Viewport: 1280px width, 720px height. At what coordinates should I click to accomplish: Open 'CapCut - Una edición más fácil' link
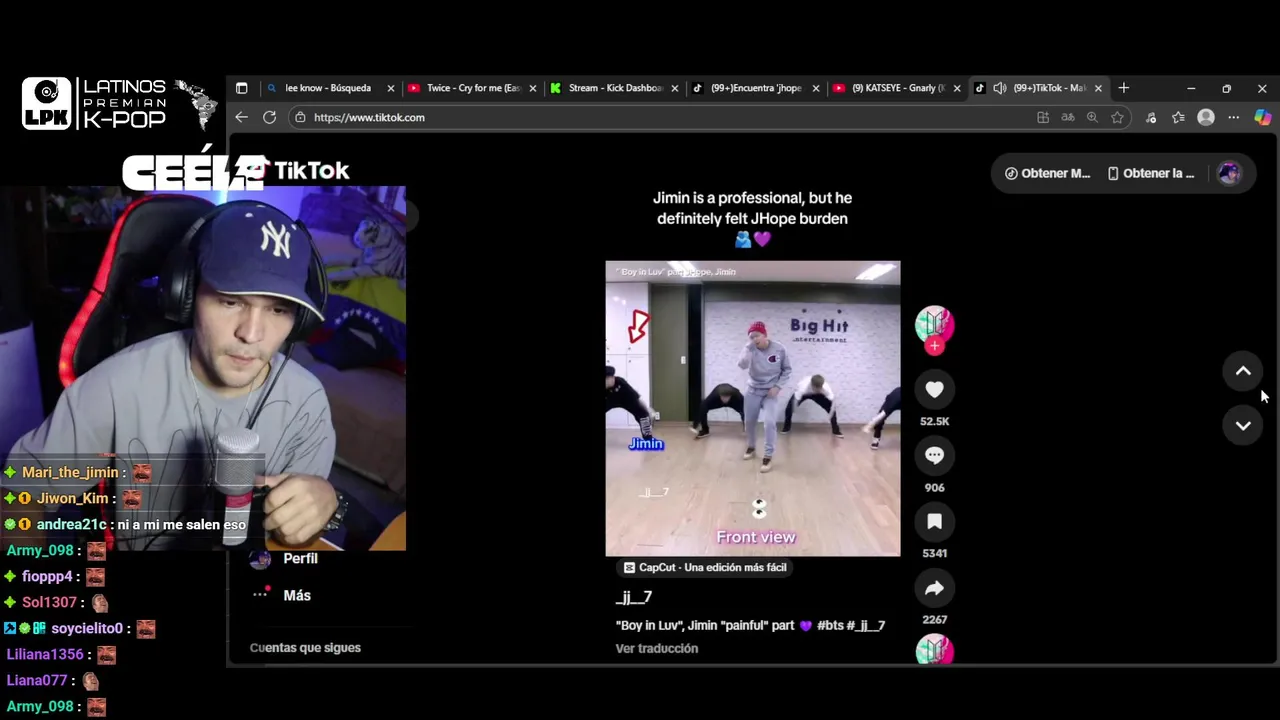[705, 567]
